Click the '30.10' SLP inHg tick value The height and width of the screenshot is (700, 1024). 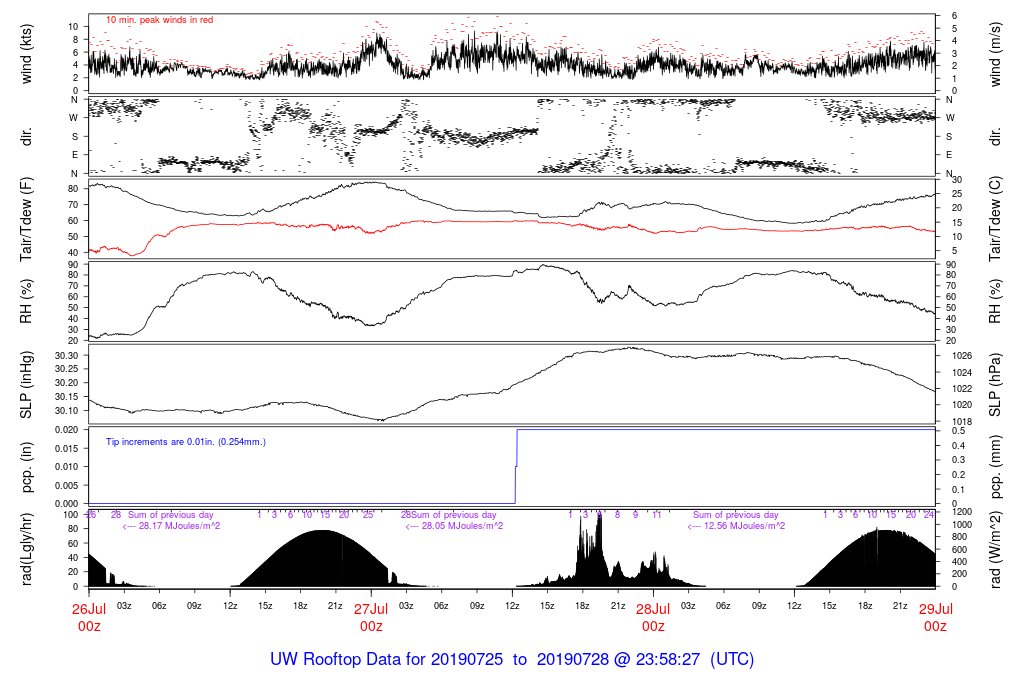point(67,411)
